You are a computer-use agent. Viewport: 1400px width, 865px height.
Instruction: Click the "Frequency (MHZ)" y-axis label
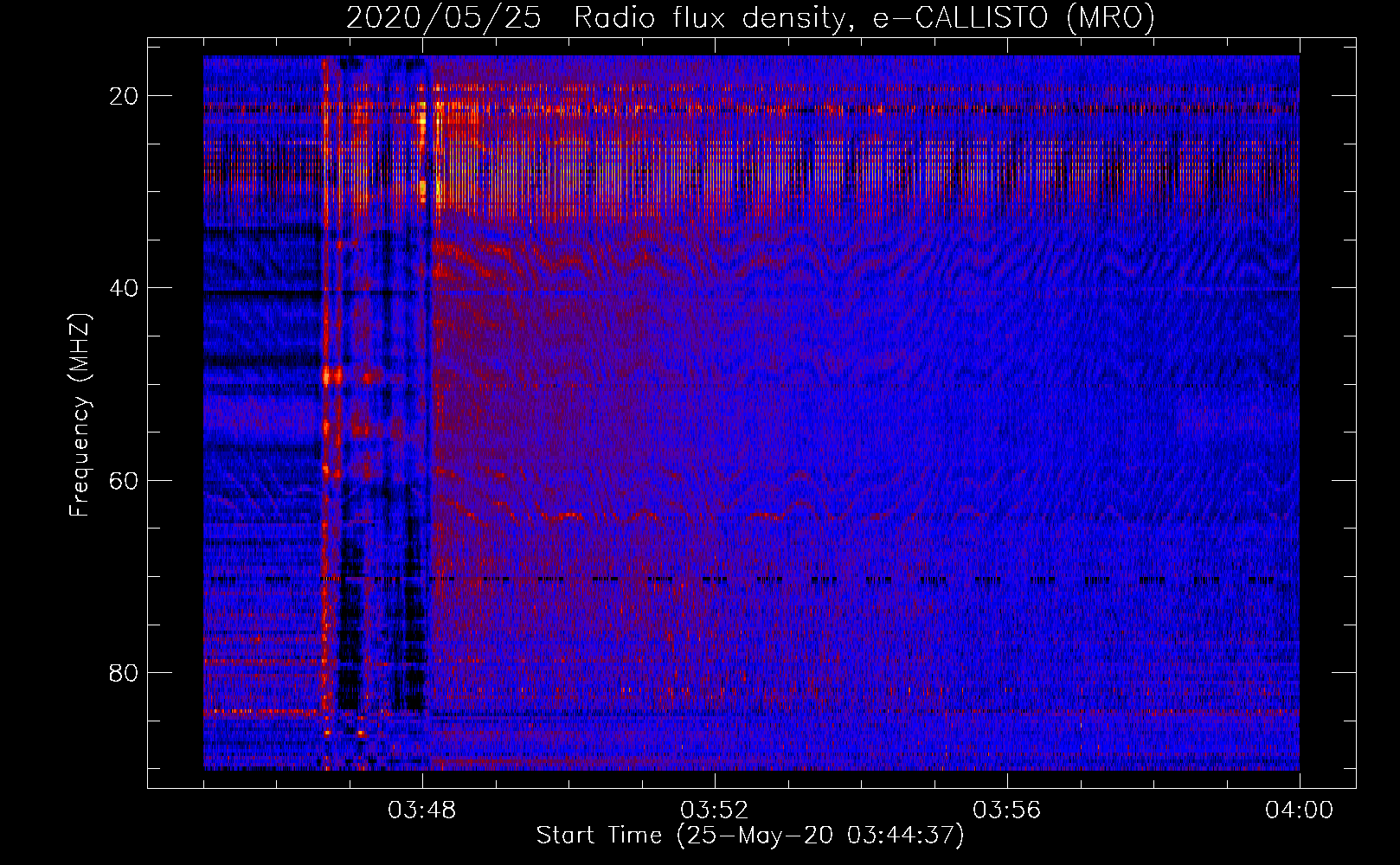click(x=80, y=414)
